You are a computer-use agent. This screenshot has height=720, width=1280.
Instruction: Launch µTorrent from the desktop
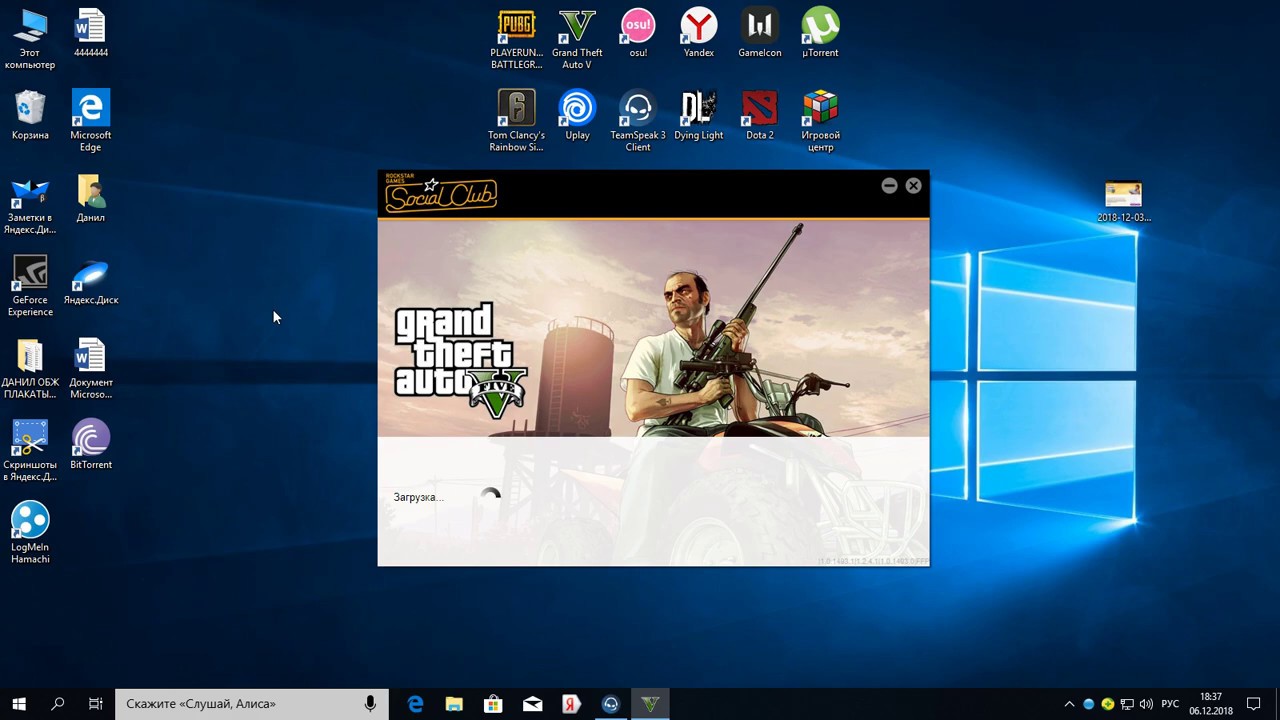point(820,33)
